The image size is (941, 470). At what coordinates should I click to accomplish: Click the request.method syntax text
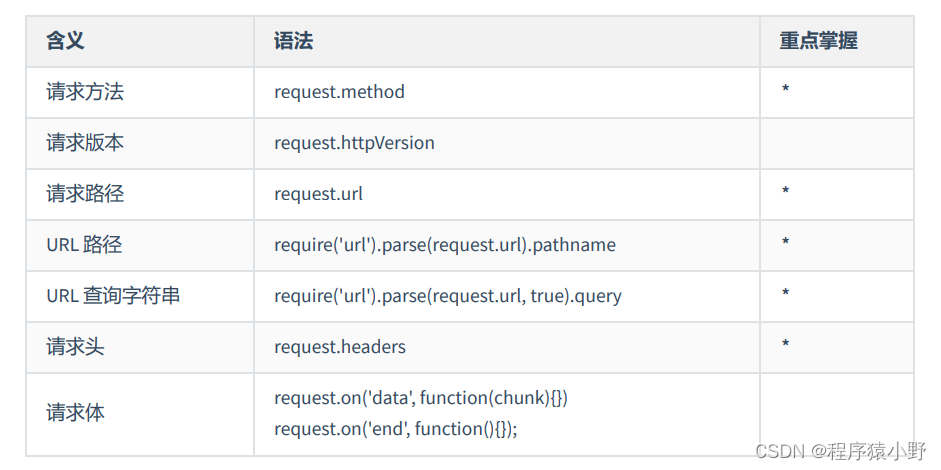pos(339,92)
